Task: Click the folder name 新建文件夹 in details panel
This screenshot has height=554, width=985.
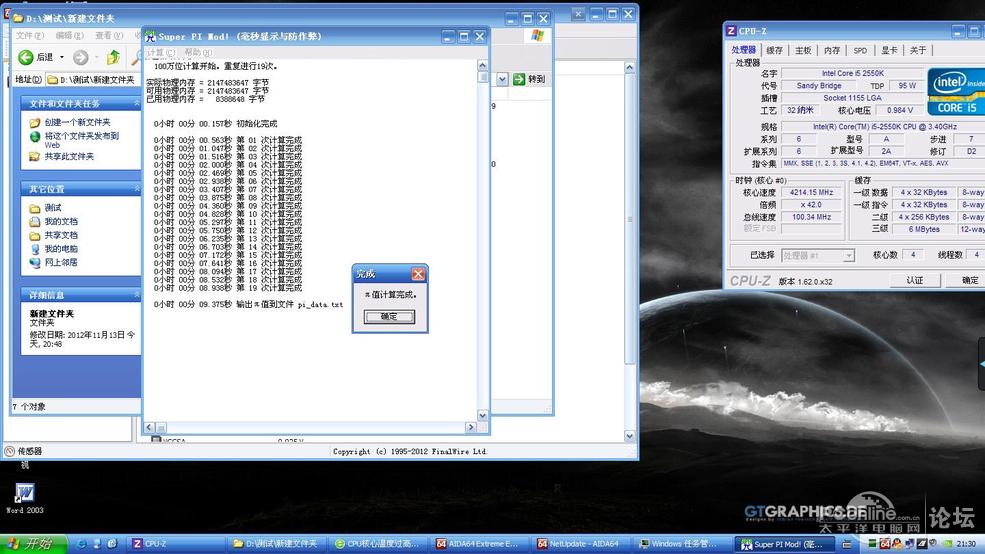Action: pos(52,313)
